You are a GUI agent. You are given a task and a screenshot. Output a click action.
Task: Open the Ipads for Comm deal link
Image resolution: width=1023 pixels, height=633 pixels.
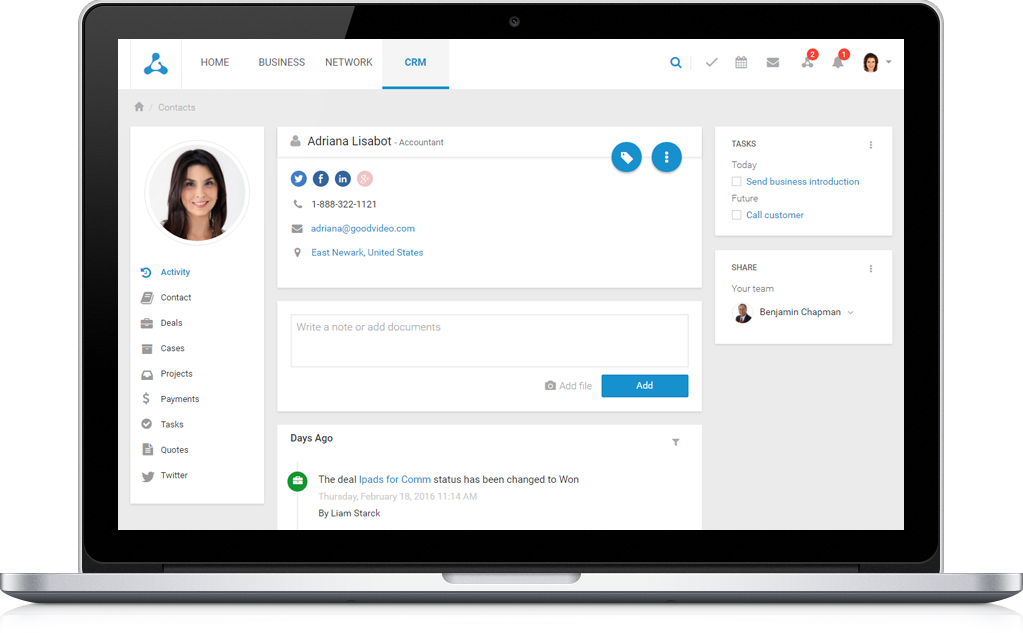pyautogui.click(x=395, y=480)
